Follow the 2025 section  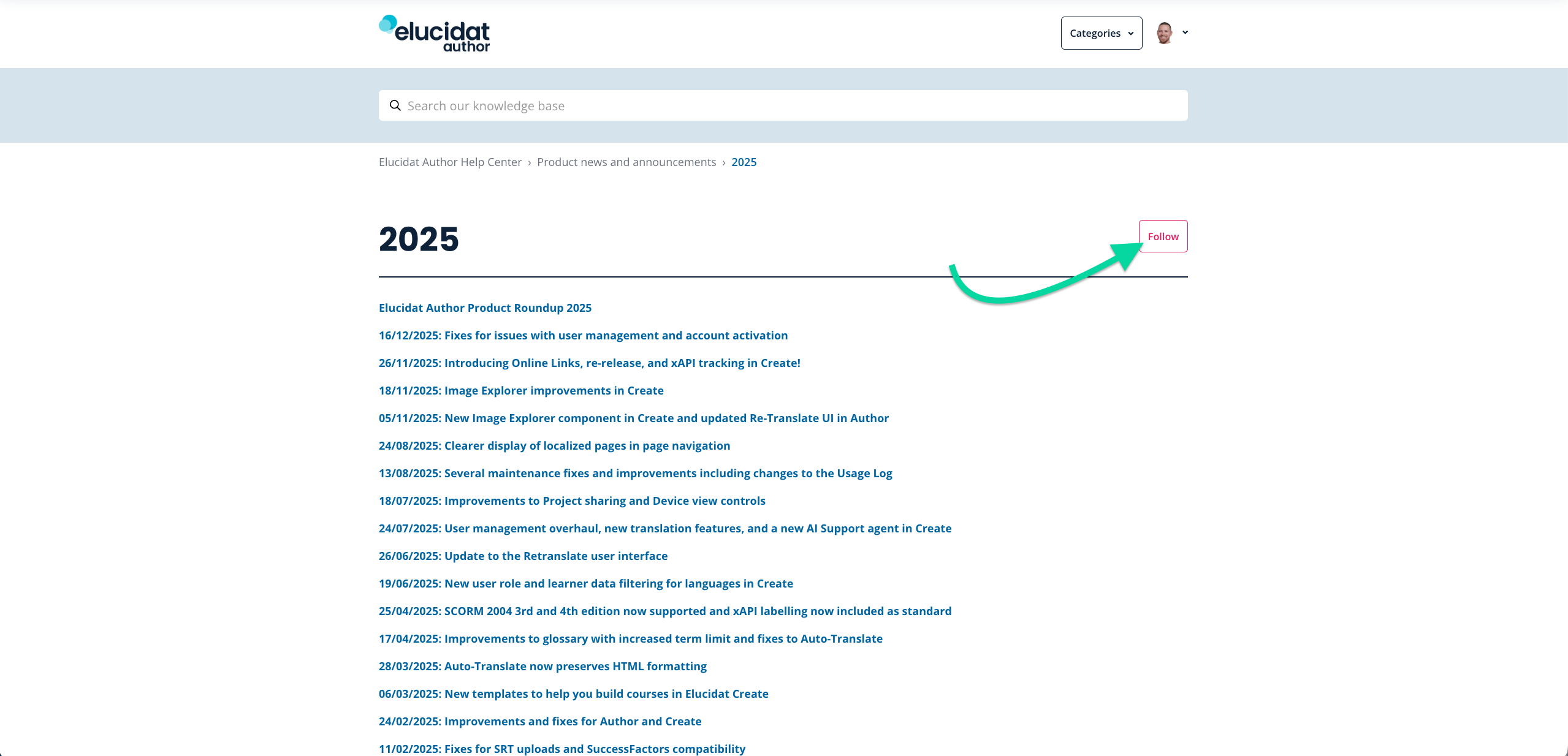click(x=1163, y=236)
